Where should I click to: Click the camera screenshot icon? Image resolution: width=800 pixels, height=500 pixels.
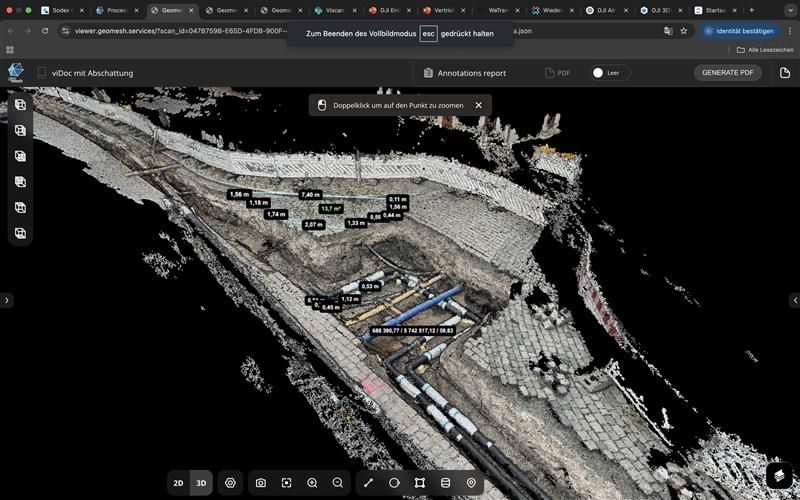261,483
